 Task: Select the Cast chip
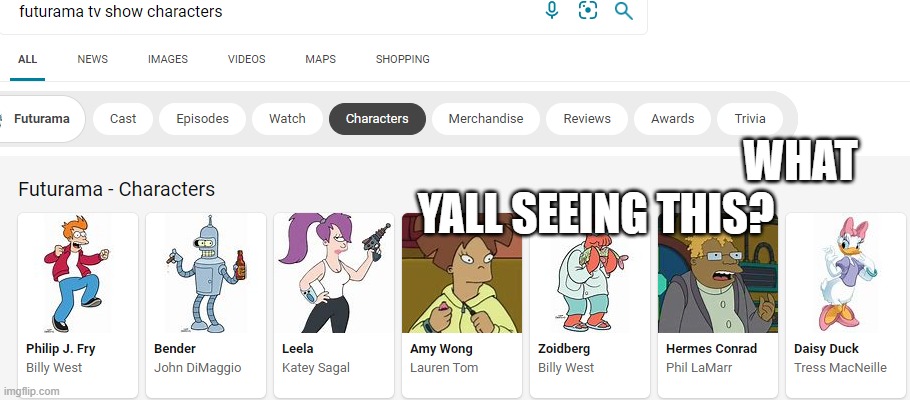(123, 119)
